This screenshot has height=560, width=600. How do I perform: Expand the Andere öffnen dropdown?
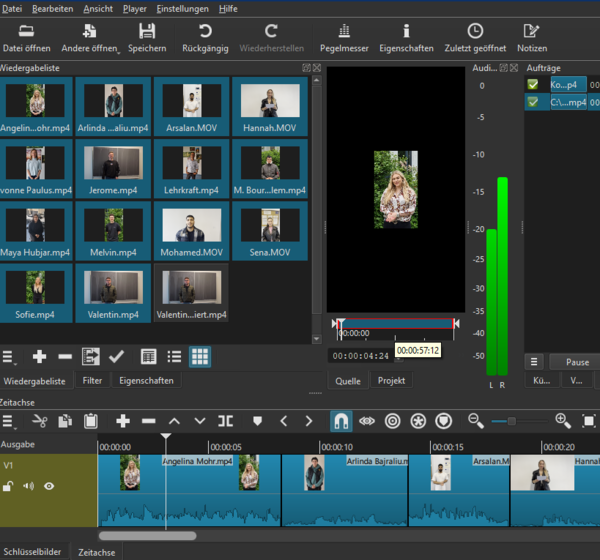(117, 50)
